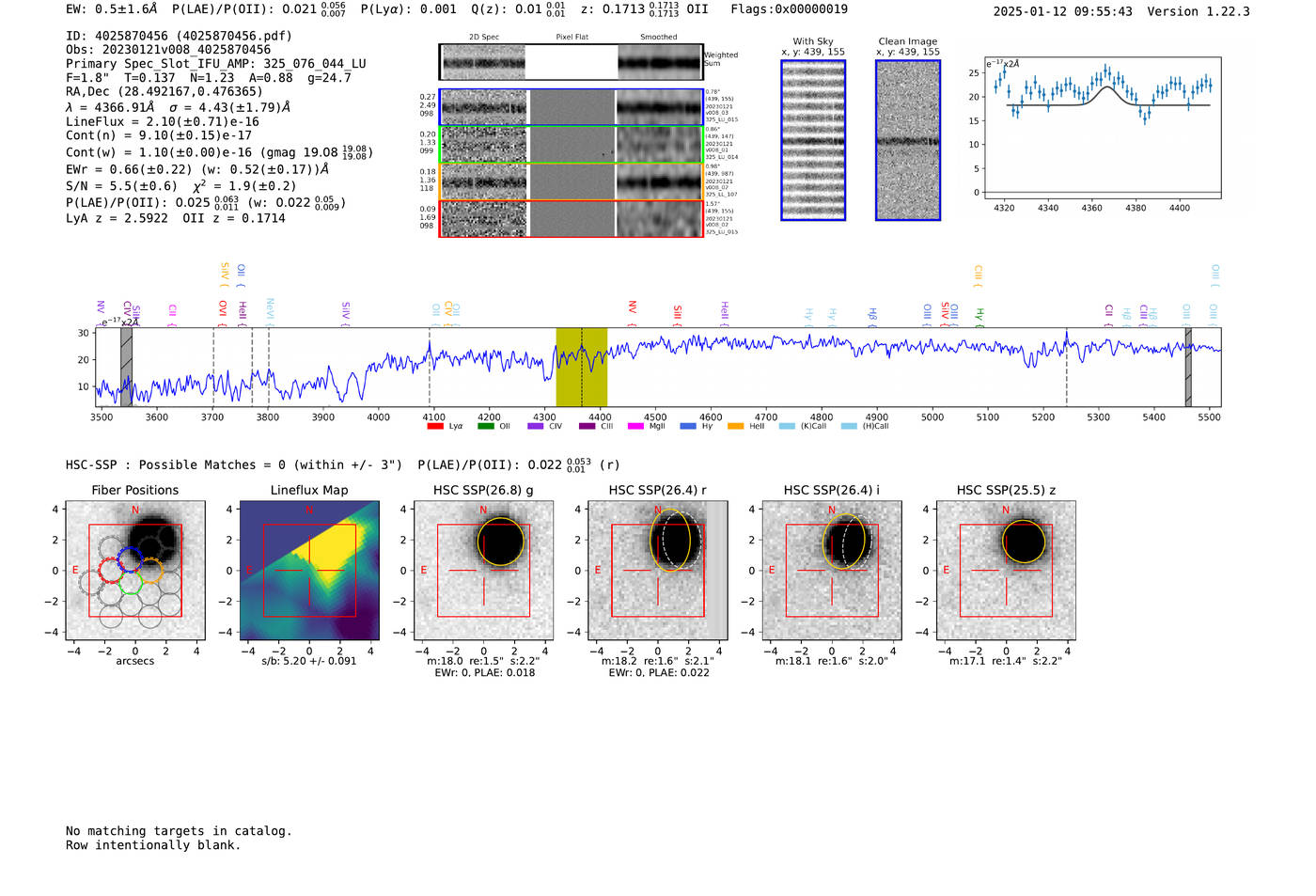
Task: Click the orange HeII legend swatch
Action: 735,426
